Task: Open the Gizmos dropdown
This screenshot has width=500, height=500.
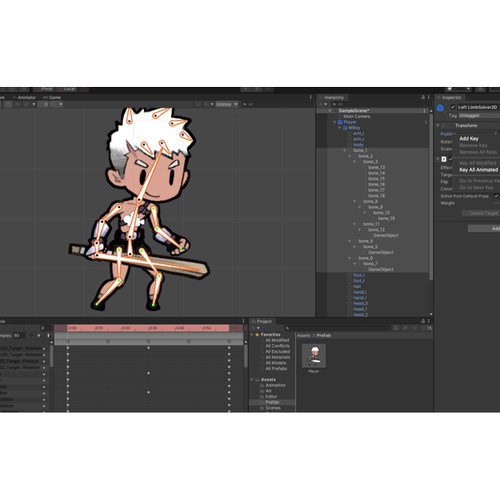Action: click(x=227, y=104)
